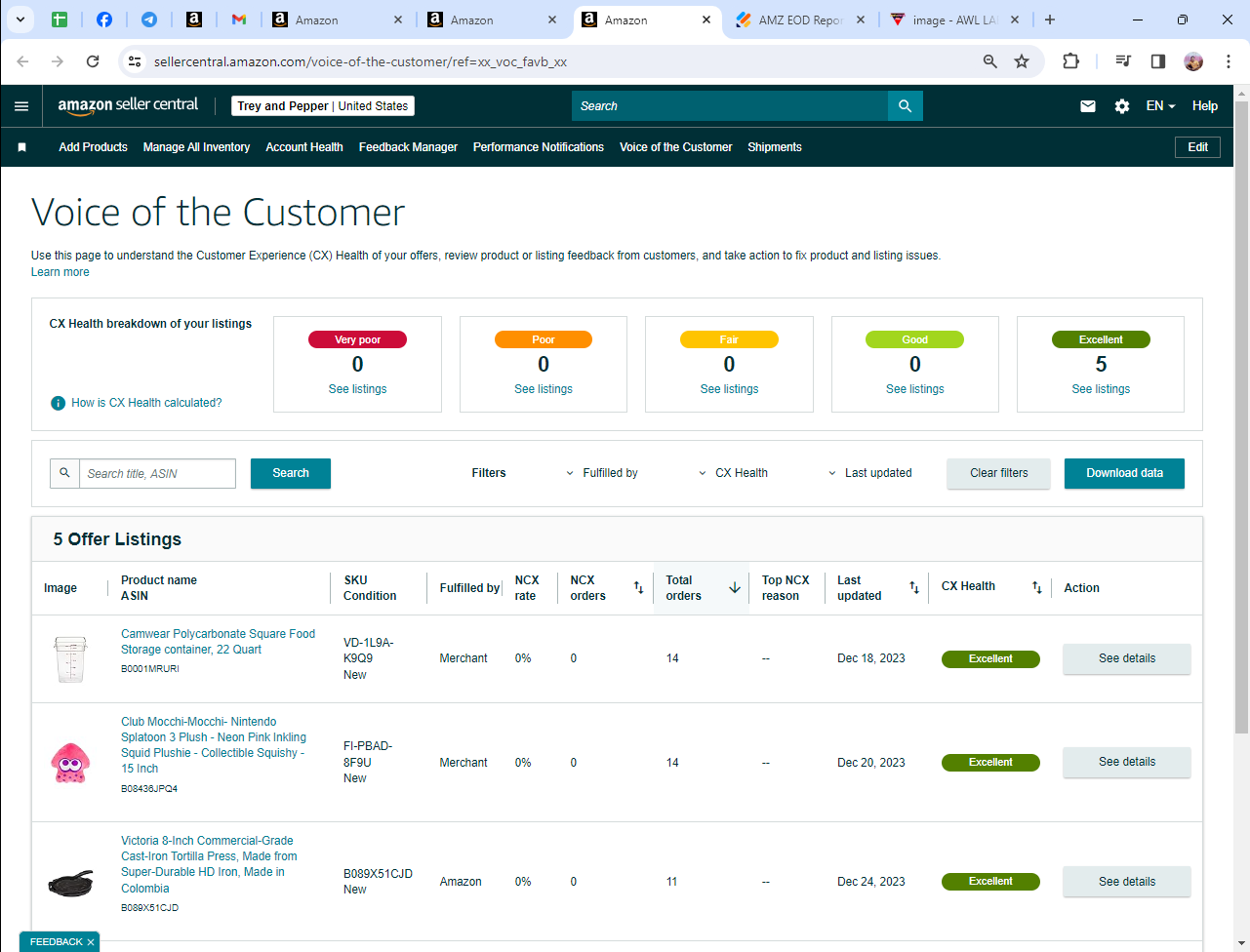1250x952 pixels.
Task: See listings under Excellent
Action: (1101, 389)
